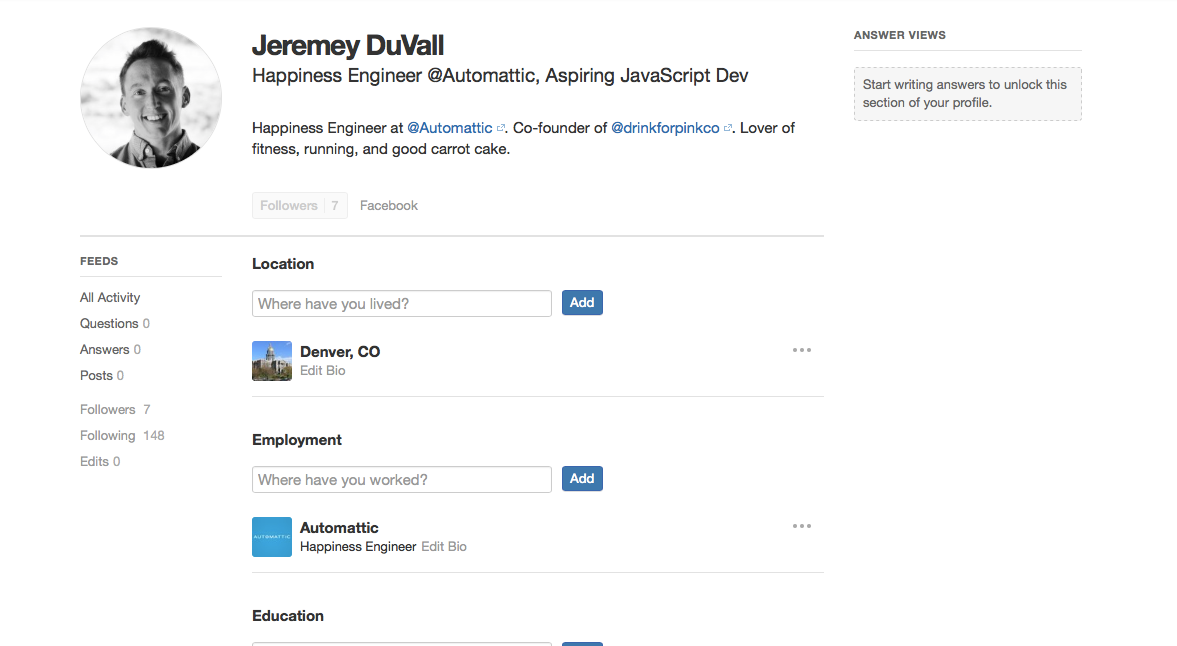Click the Happiness Engineer job title text

point(358,547)
